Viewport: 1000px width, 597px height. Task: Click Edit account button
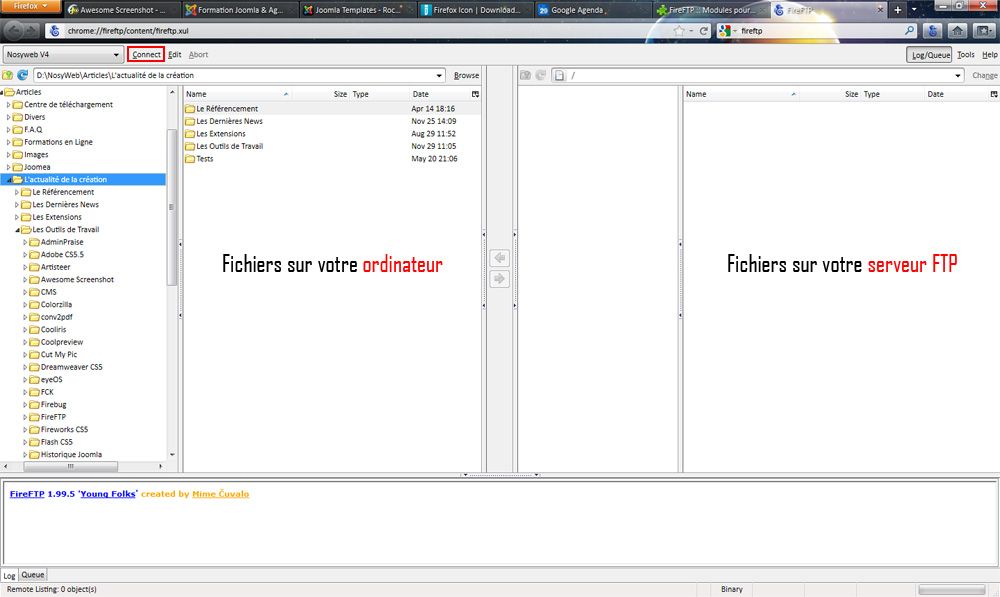pyautogui.click(x=175, y=55)
